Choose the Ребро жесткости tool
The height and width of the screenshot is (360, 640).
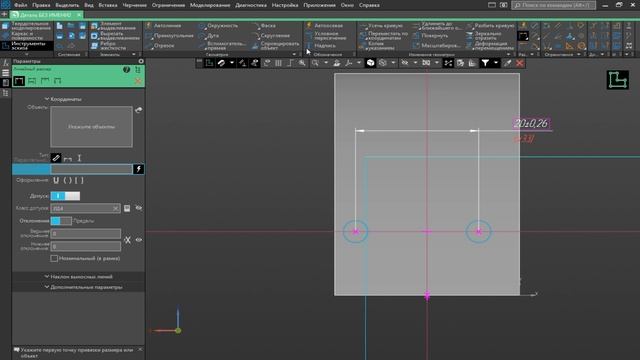pos(109,45)
